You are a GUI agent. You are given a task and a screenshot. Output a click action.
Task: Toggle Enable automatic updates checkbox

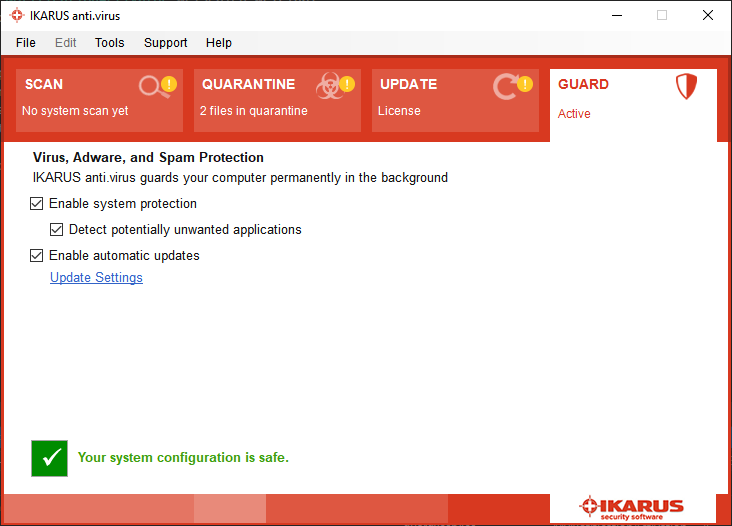point(36,256)
